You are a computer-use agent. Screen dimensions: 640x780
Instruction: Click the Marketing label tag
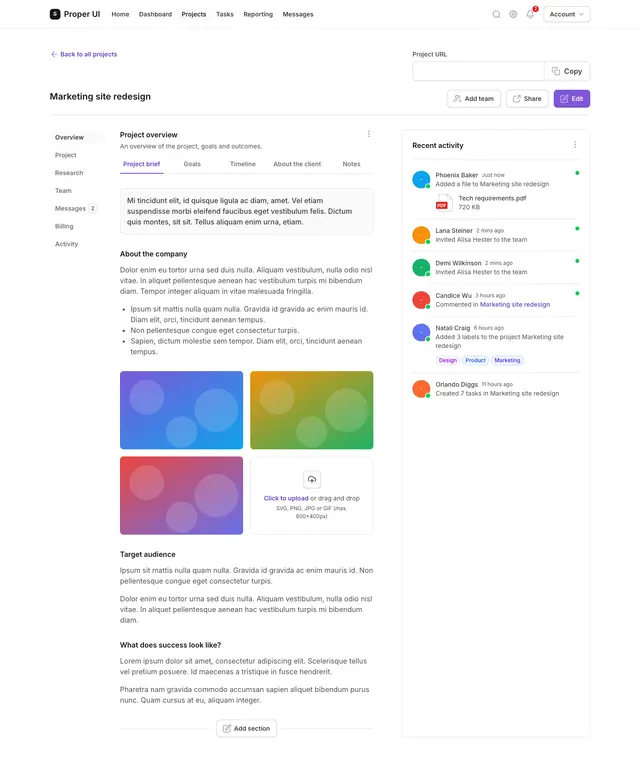pyautogui.click(x=507, y=360)
